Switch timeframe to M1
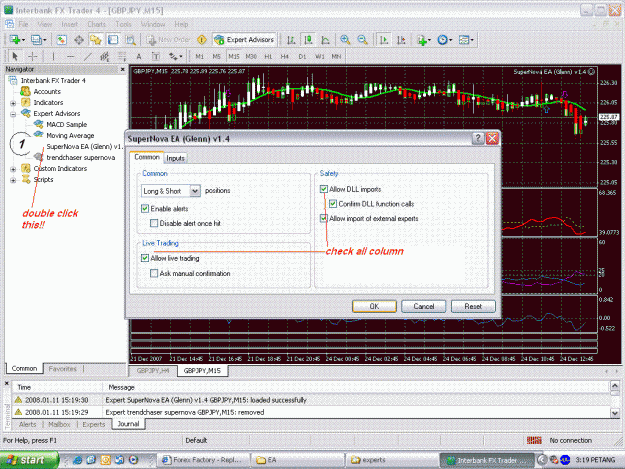The image size is (625, 469). coord(200,56)
